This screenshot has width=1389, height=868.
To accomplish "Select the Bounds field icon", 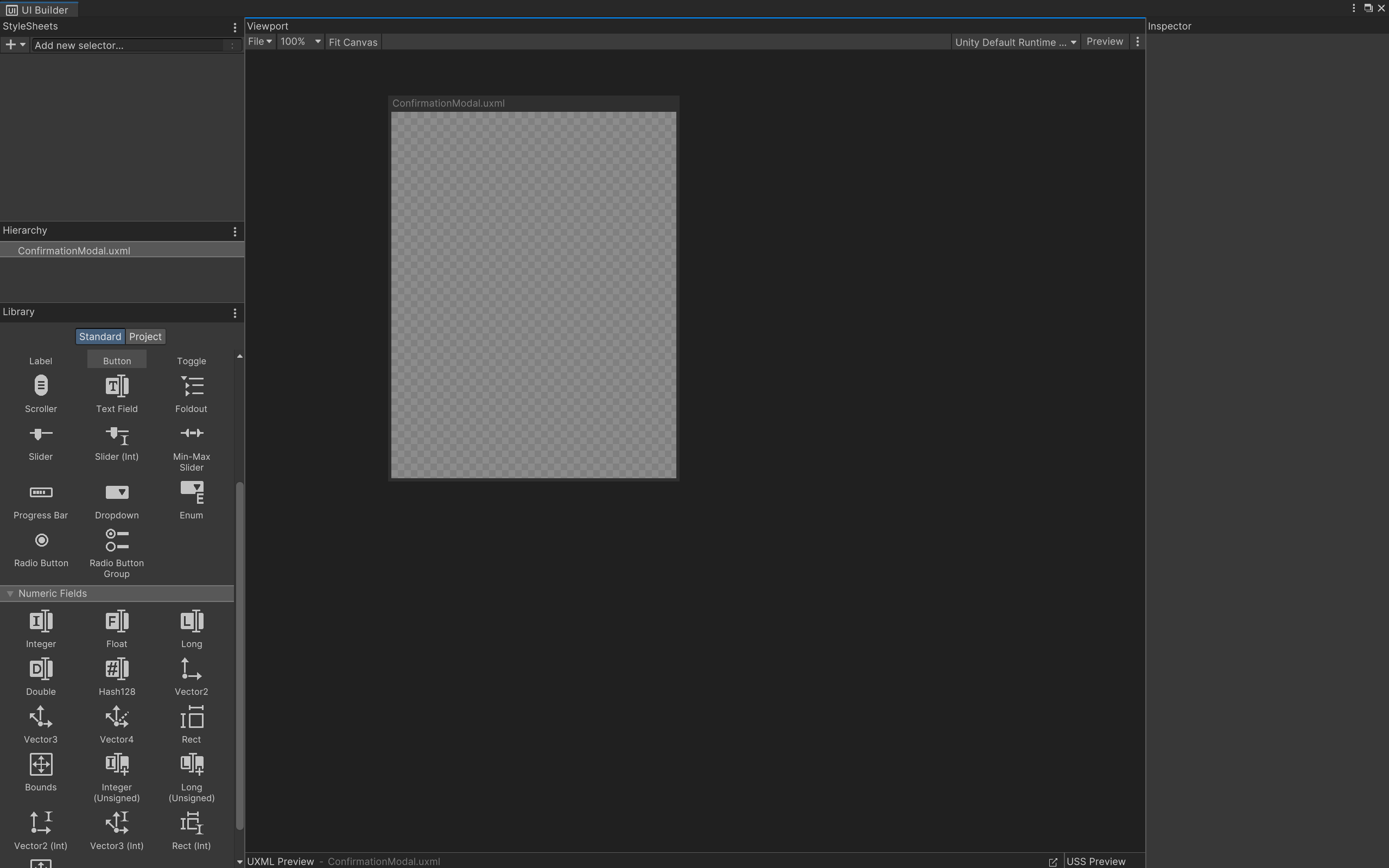I will [41, 765].
